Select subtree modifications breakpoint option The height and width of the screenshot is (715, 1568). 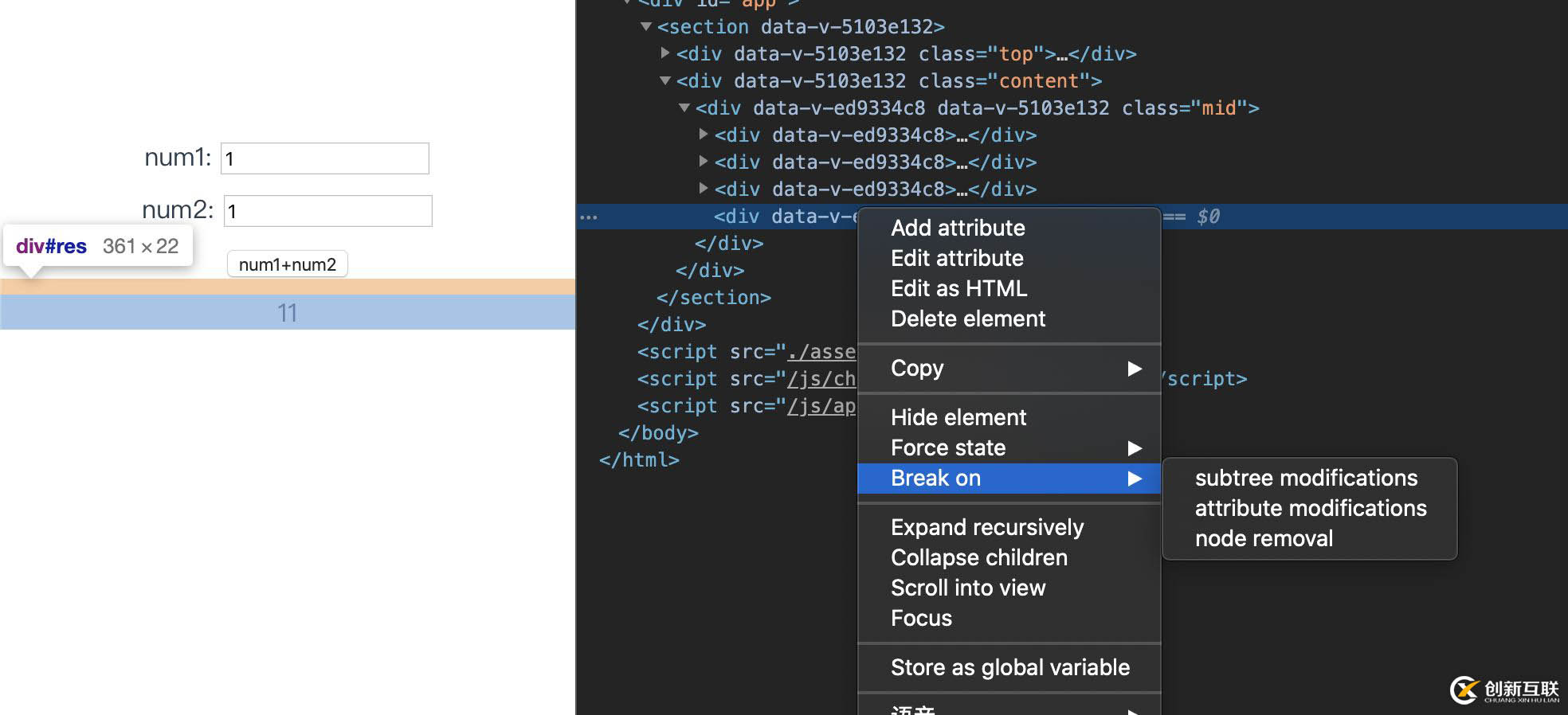tap(1306, 478)
